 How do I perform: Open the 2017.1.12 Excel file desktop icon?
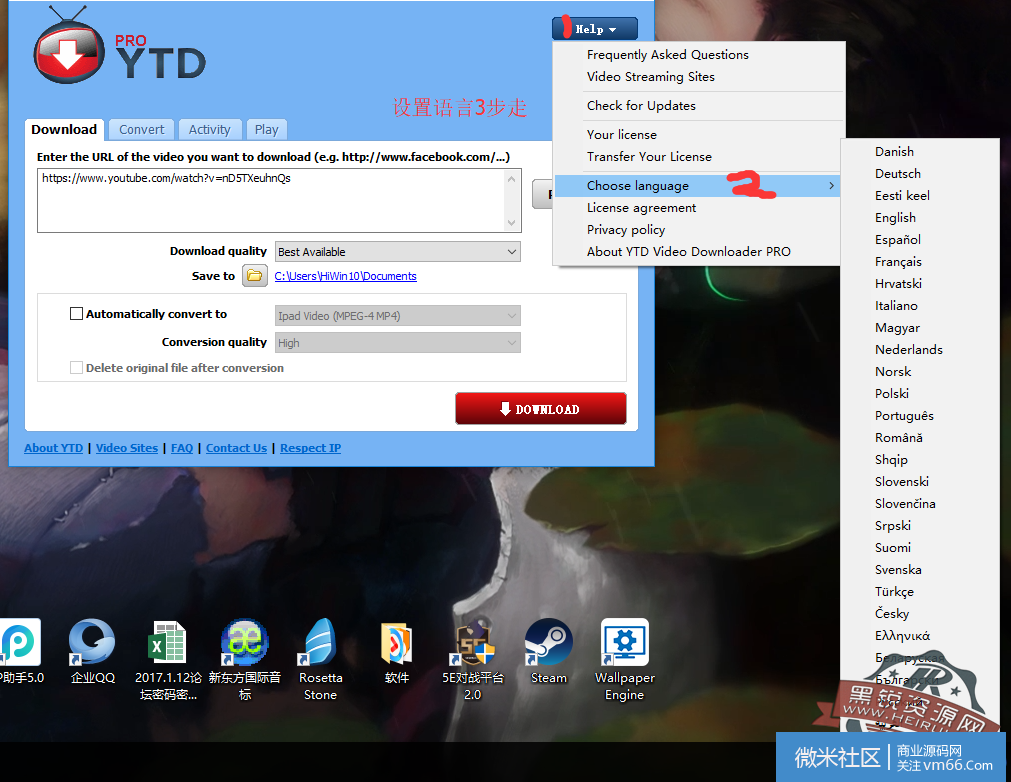point(168,660)
